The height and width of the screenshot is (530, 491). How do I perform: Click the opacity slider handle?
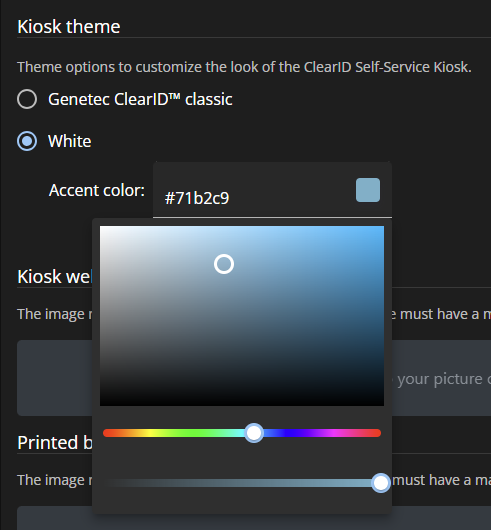coord(381,483)
